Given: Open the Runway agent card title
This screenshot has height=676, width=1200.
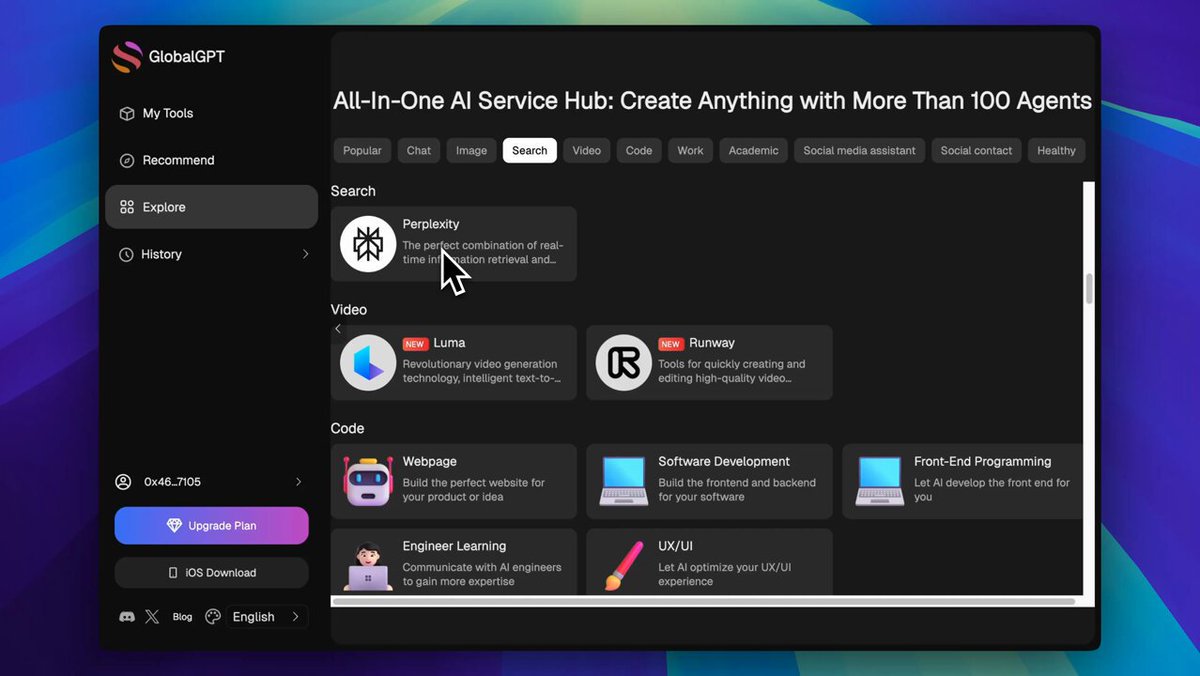Looking at the screenshot, I should click(712, 343).
